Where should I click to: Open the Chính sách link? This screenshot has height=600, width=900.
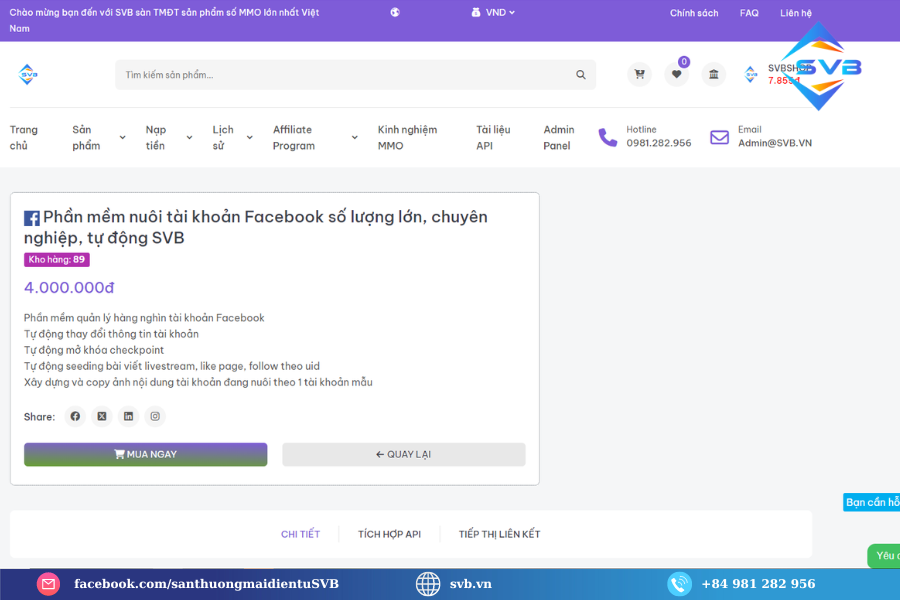point(694,13)
